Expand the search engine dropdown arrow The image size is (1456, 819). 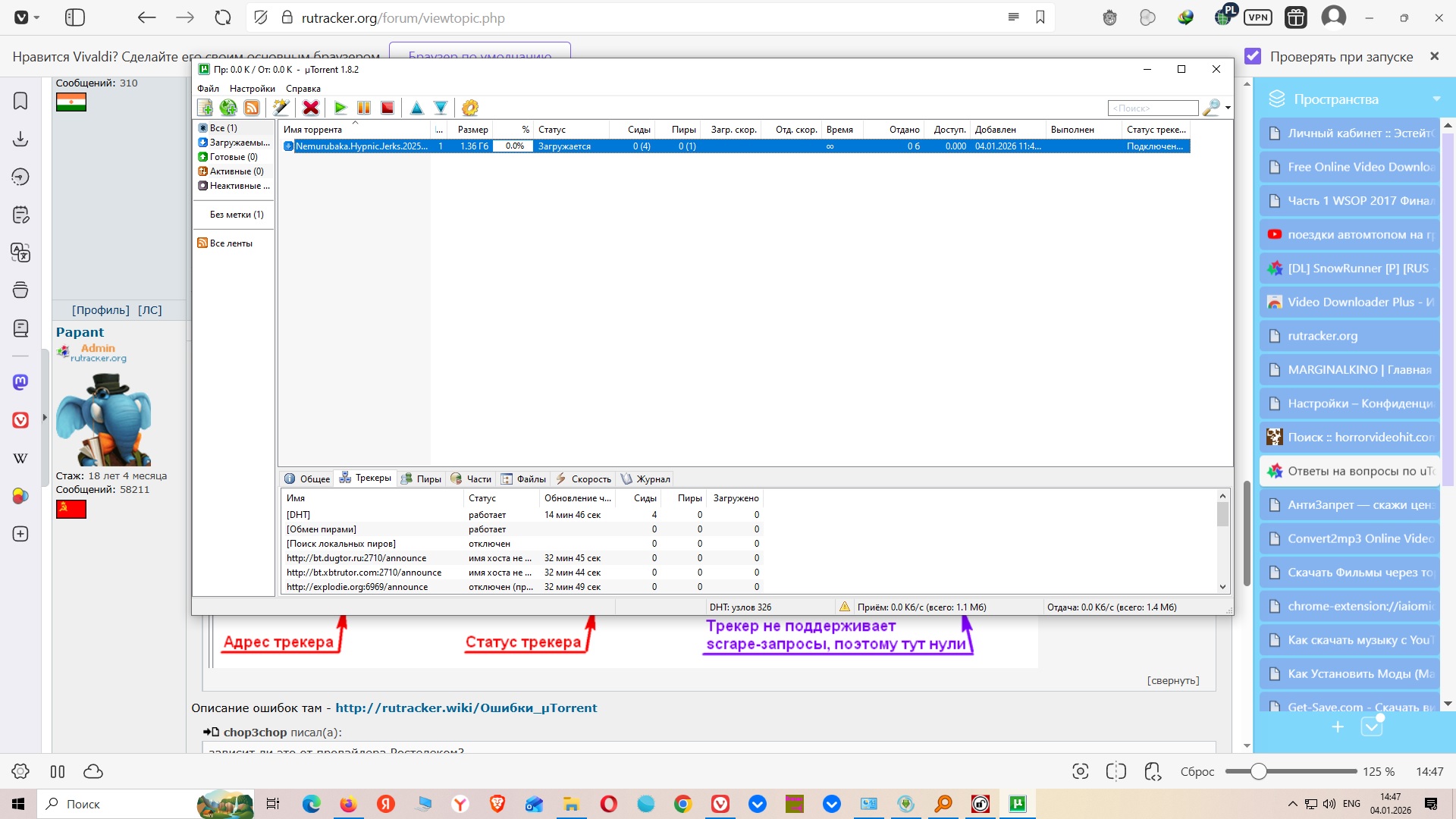1228,108
